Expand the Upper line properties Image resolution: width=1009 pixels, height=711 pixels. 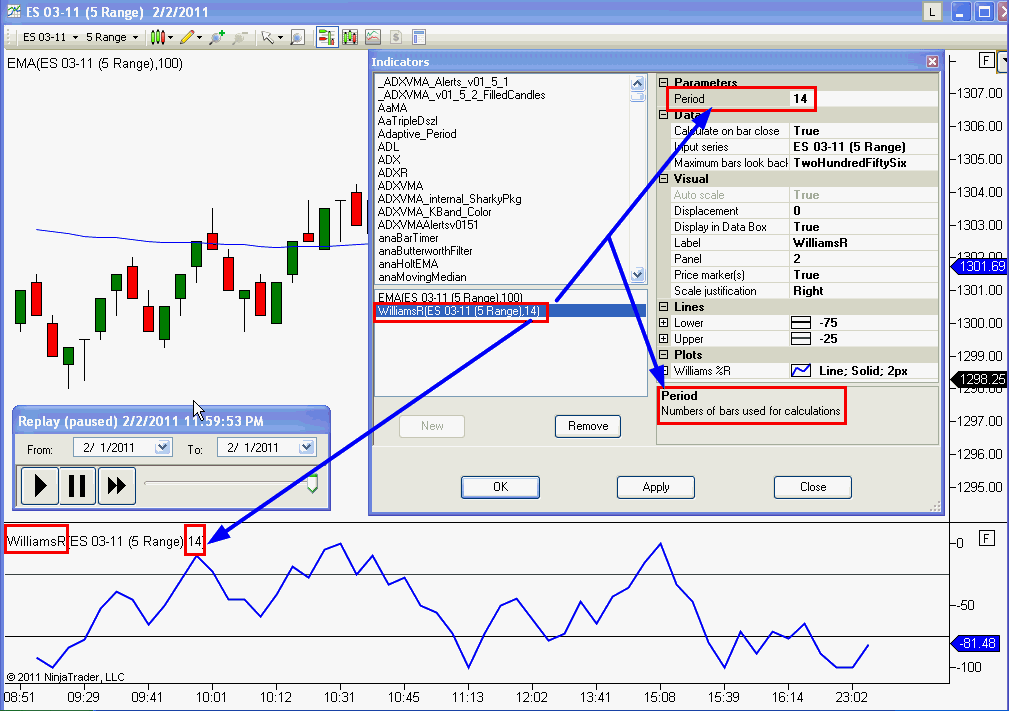(663, 338)
